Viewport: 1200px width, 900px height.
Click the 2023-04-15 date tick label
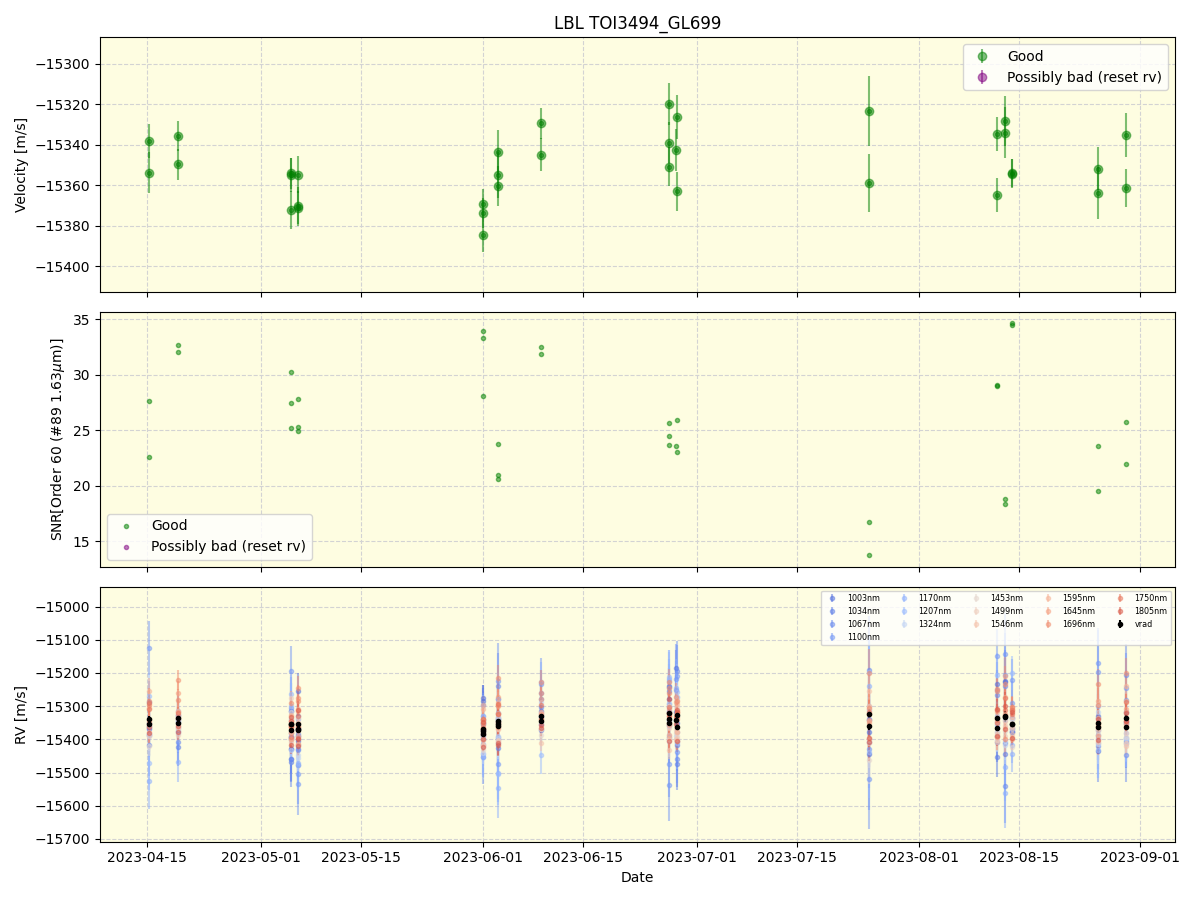(x=148, y=857)
